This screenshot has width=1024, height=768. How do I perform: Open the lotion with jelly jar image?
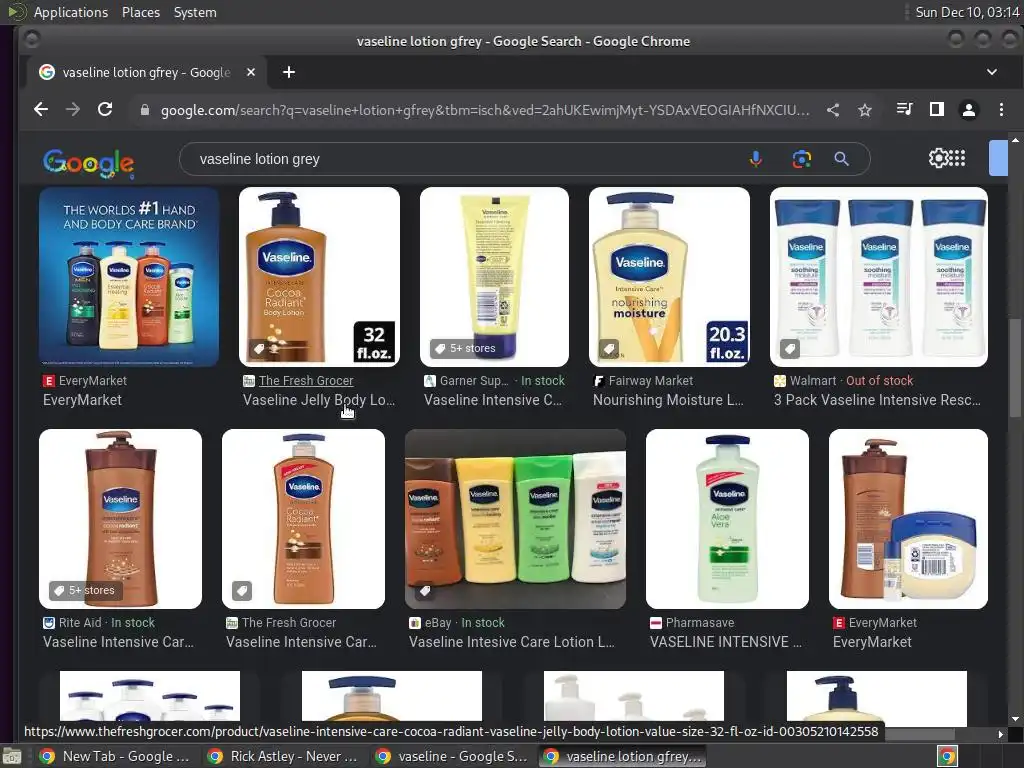tap(908, 519)
